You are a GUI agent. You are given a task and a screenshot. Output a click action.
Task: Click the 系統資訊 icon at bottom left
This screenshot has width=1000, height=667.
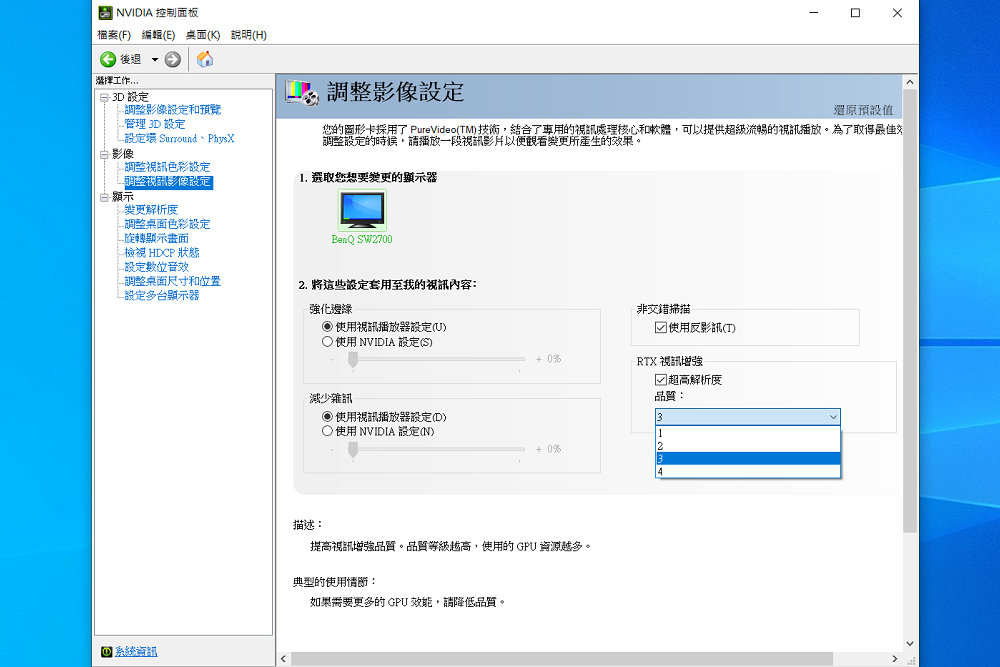(x=107, y=651)
